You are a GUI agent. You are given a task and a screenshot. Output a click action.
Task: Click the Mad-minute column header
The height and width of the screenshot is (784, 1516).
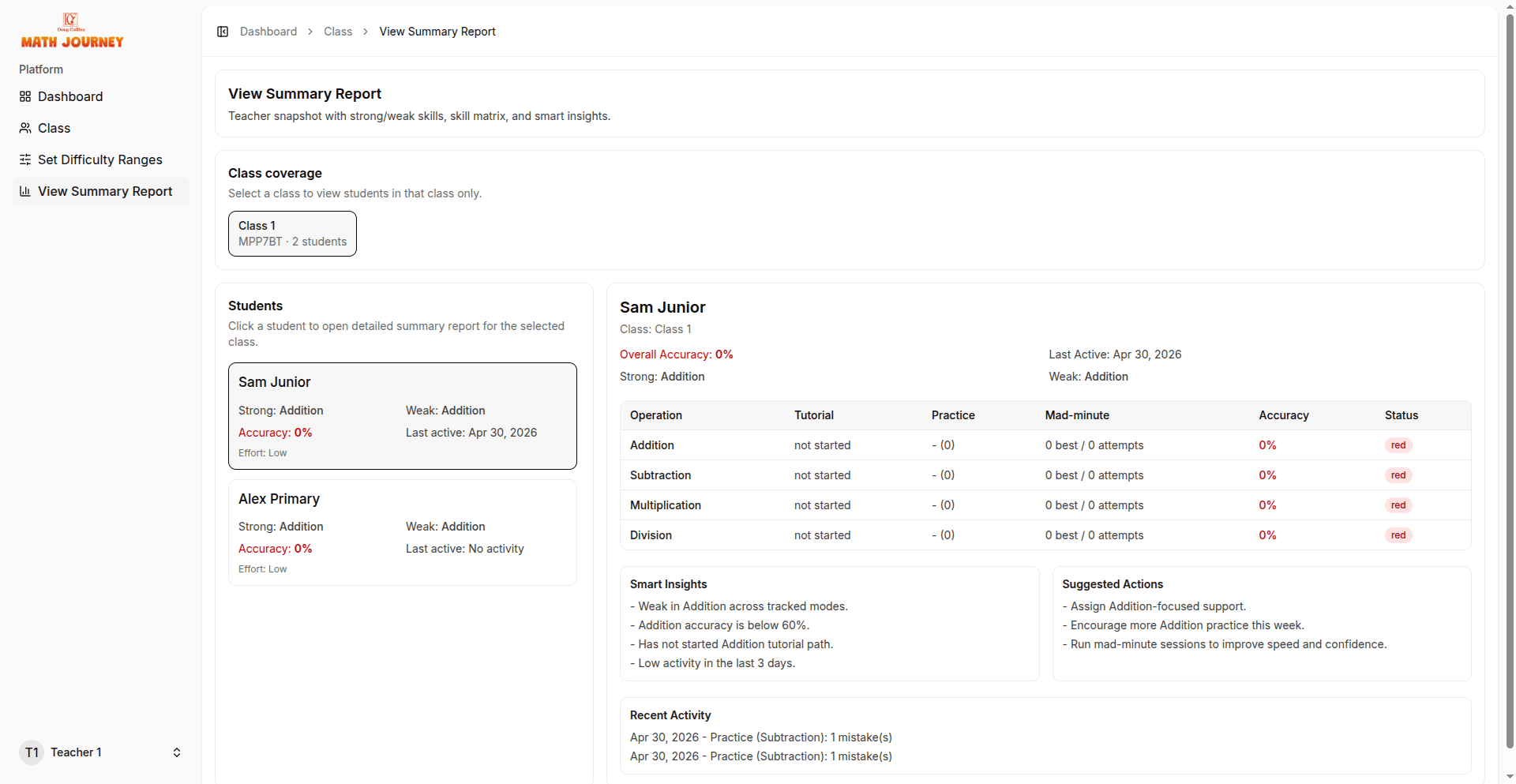coord(1077,415)
